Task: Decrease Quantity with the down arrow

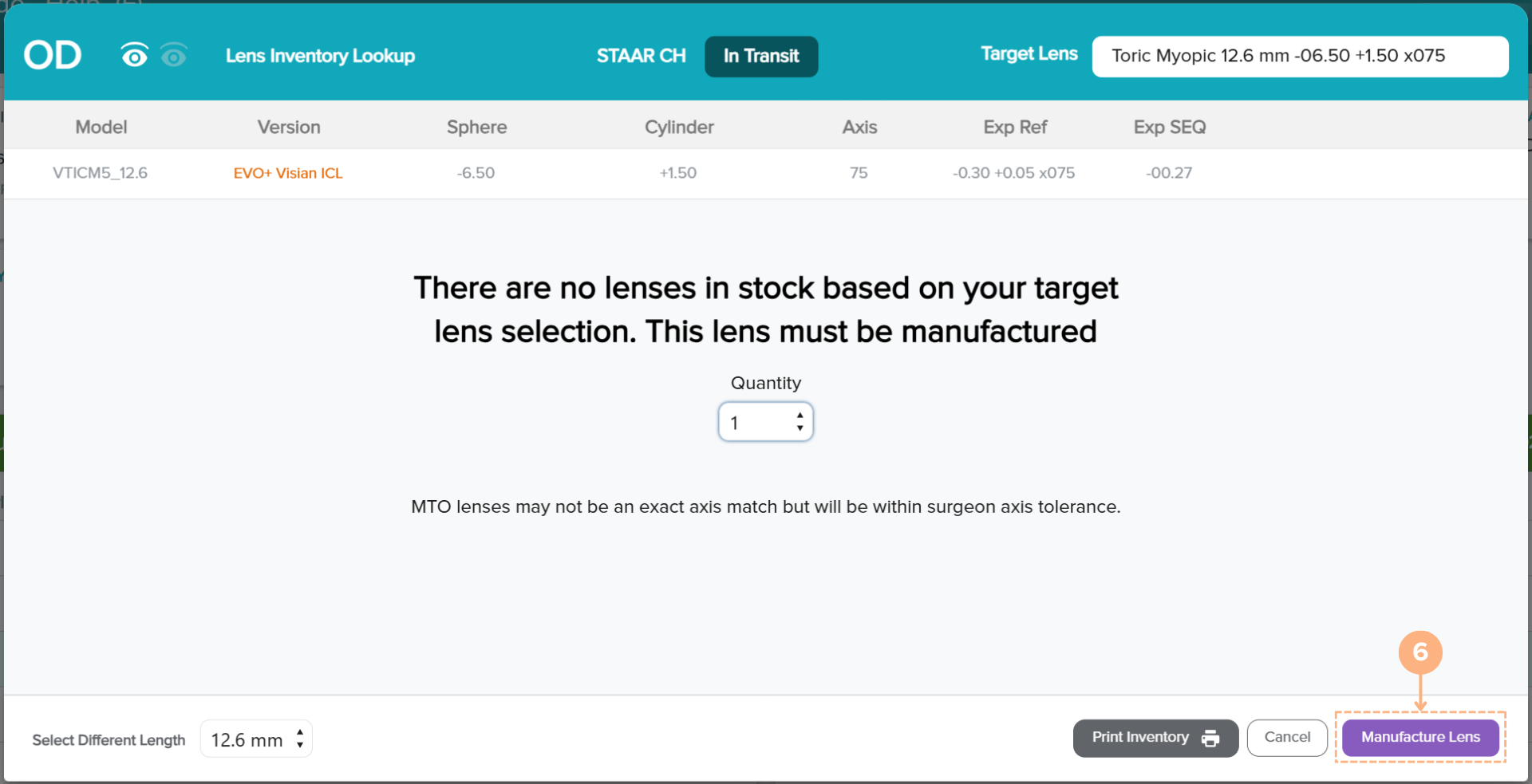Action: pyautogui.click(x=800, y=428)
